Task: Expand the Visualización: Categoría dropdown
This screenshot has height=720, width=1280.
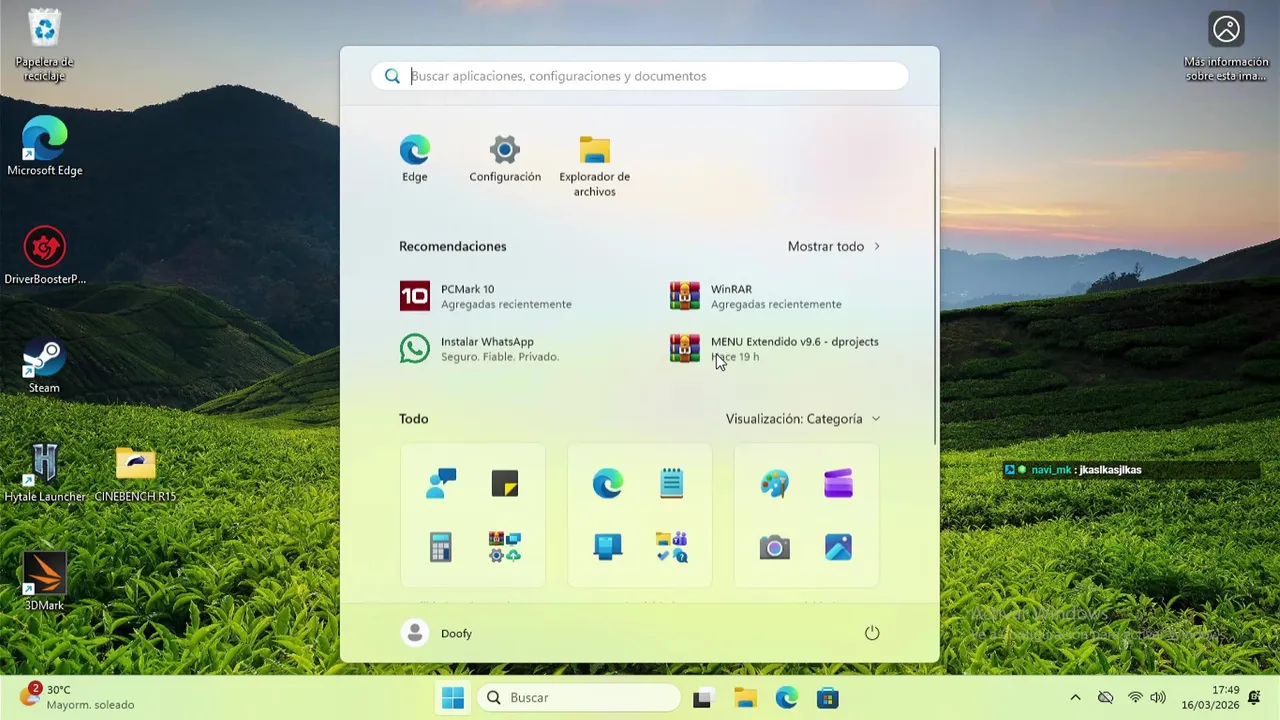Action: 803,419
